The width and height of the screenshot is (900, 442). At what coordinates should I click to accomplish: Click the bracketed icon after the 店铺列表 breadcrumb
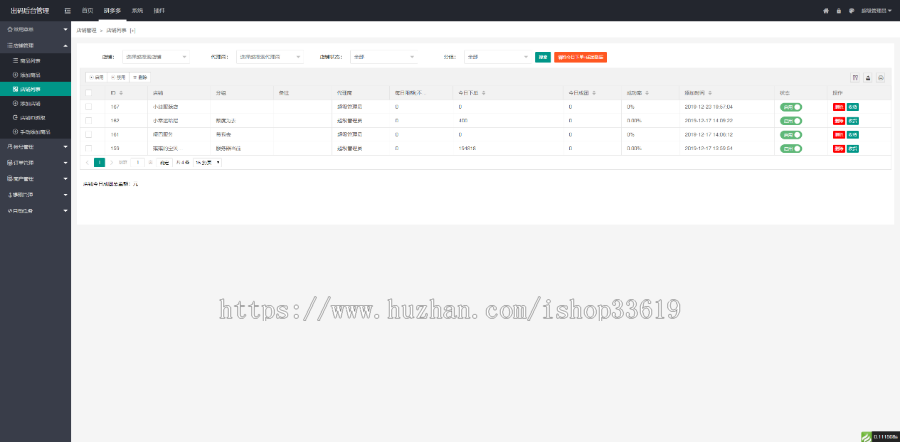[x=133, y=30]
